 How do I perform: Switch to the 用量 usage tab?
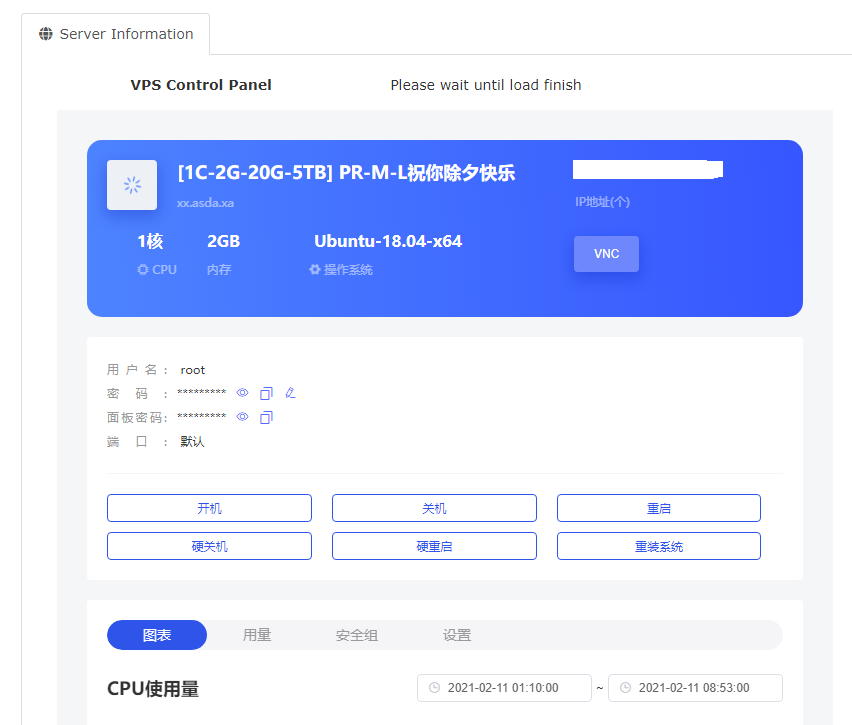pos(257,635)
